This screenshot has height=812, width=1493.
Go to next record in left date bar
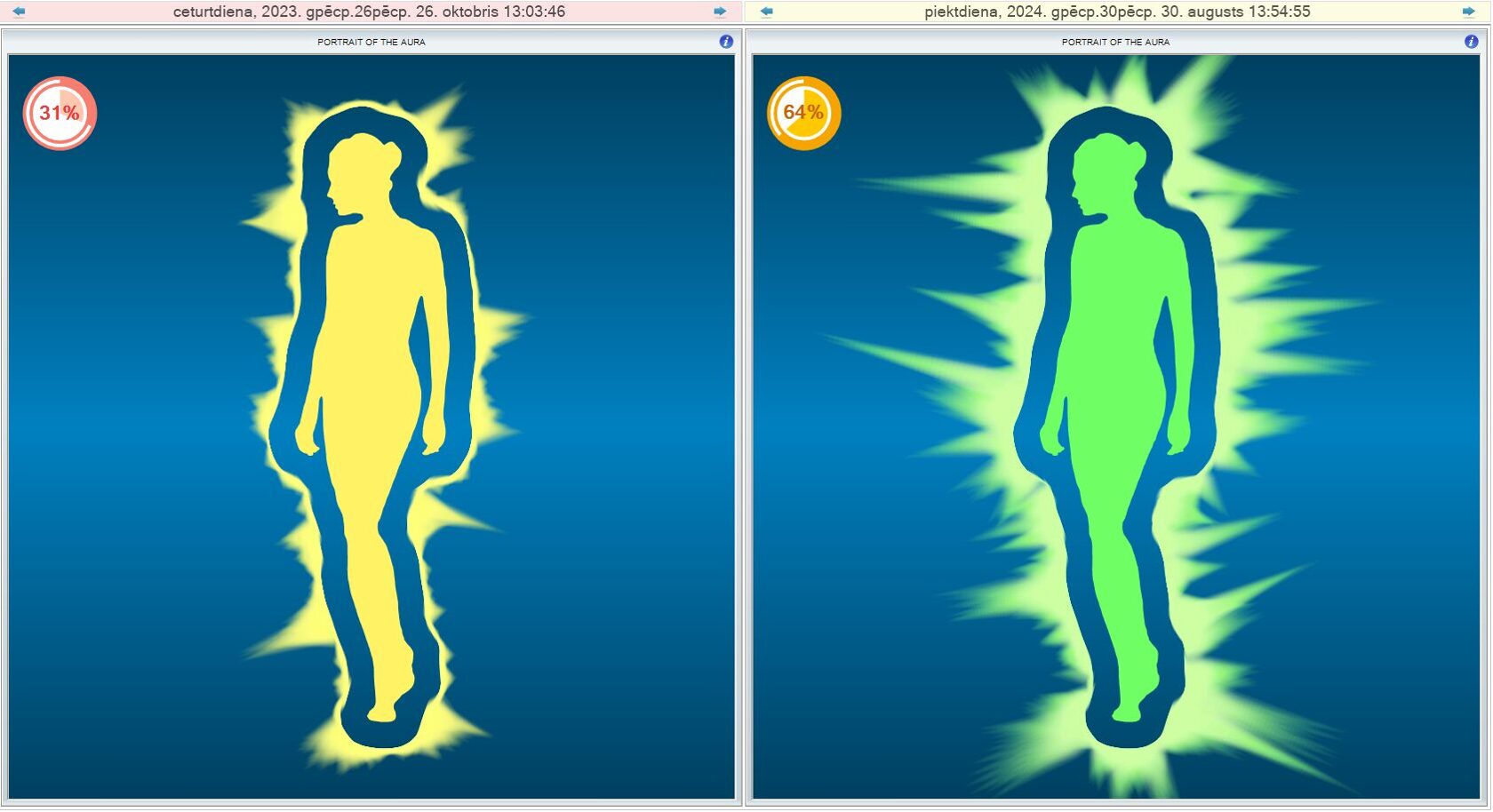720,12
